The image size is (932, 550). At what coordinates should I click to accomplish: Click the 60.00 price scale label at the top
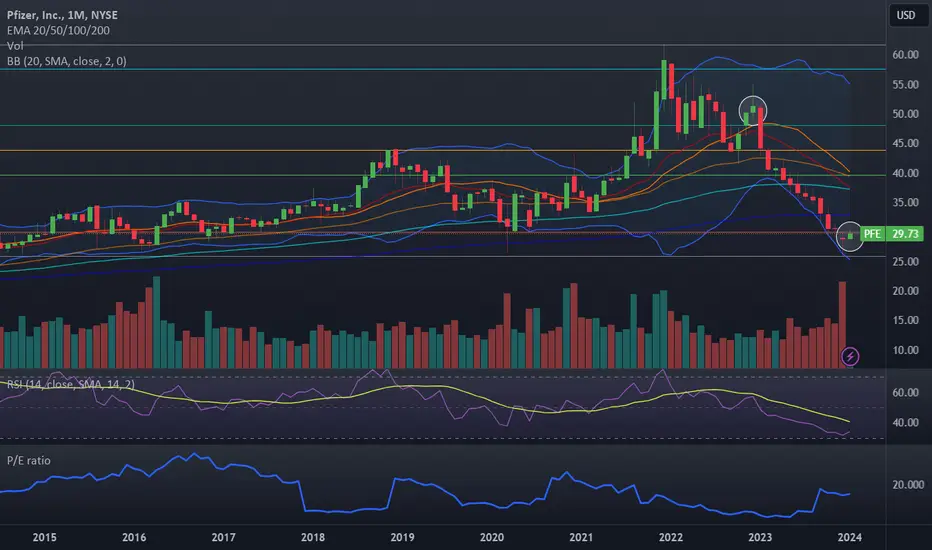[x=905, y=55]
